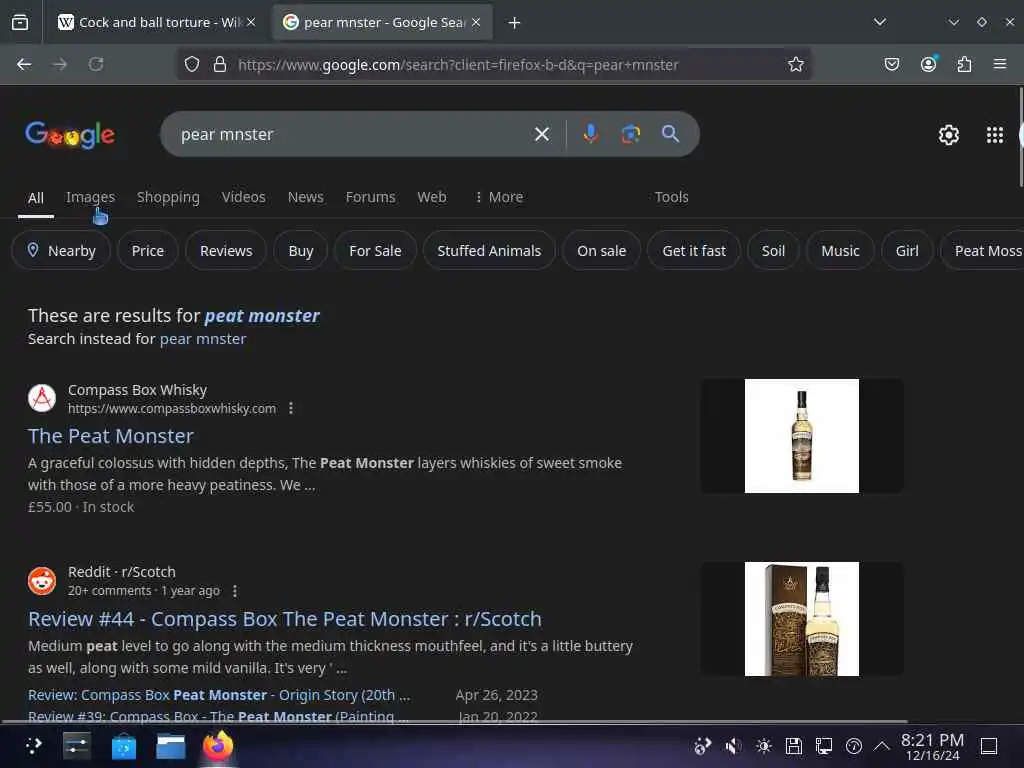This screenshot has width=1024, height=768.
Task: Apply Stuffed Animals filter chip
Action: click(x=489, y=251)
